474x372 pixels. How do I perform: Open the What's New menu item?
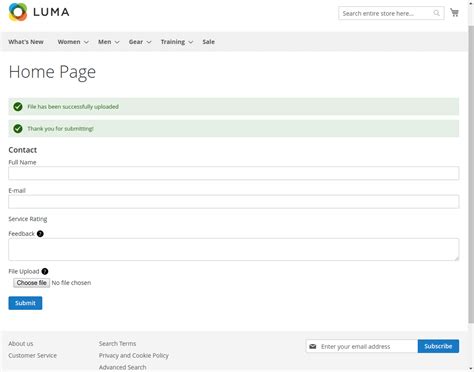[26, 42]
